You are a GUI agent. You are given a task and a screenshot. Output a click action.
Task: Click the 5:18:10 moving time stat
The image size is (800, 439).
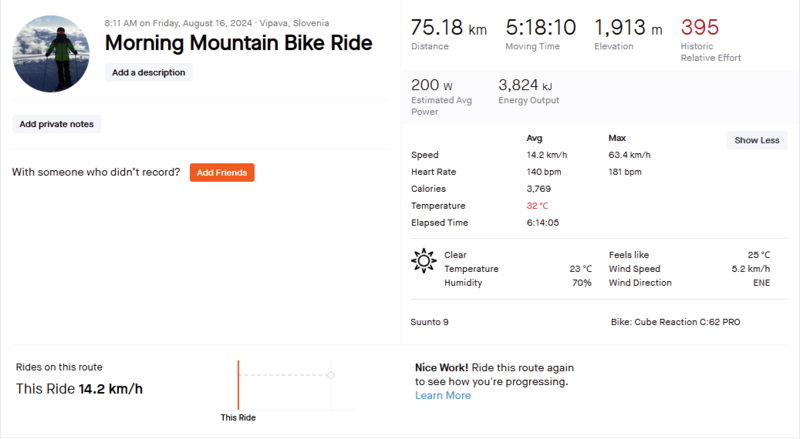click(541, 28)
